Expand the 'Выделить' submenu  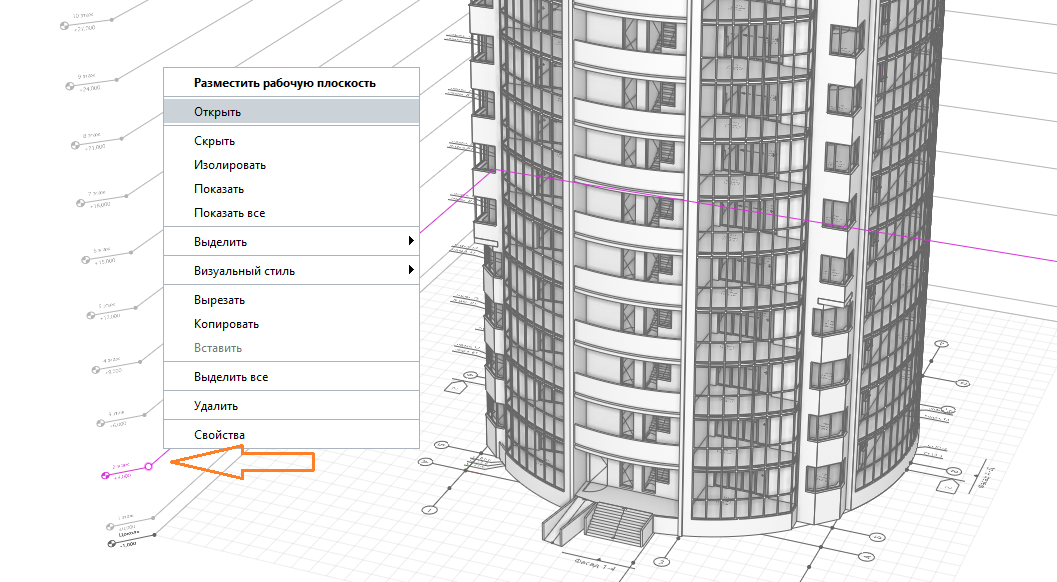click(291, 241)
